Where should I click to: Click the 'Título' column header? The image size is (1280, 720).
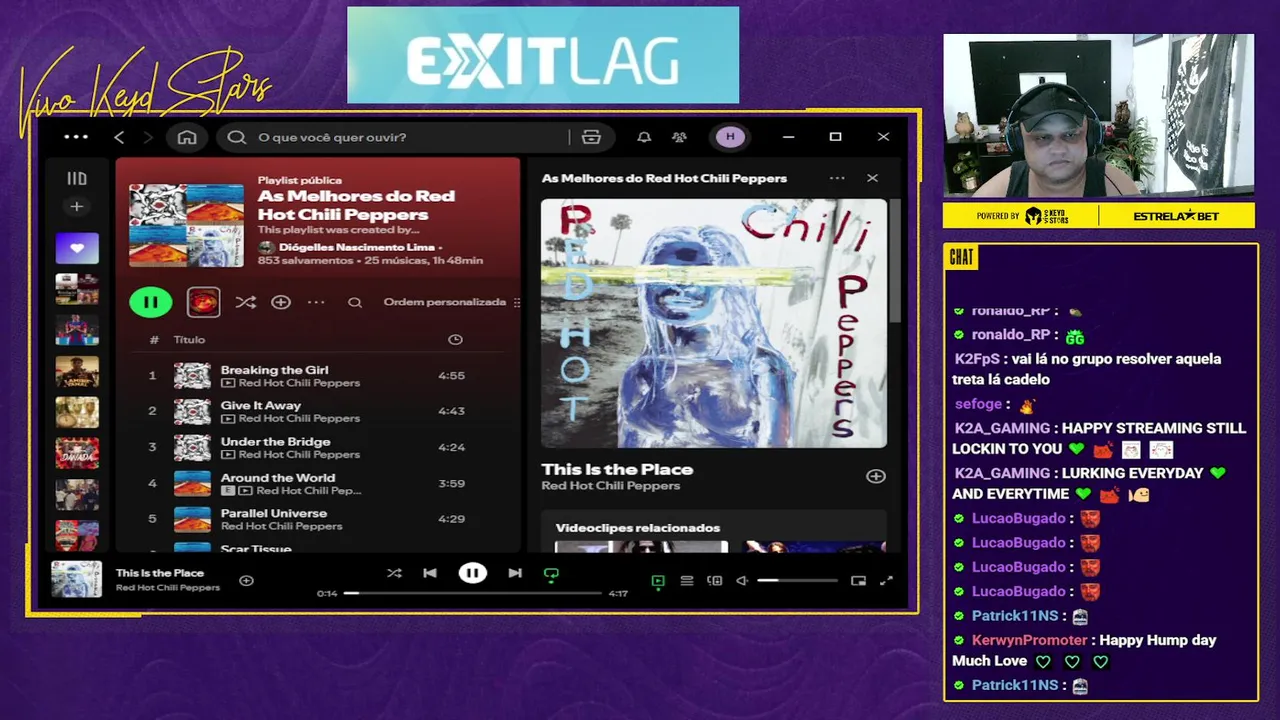pyautogui.click(x=189, y=340)
